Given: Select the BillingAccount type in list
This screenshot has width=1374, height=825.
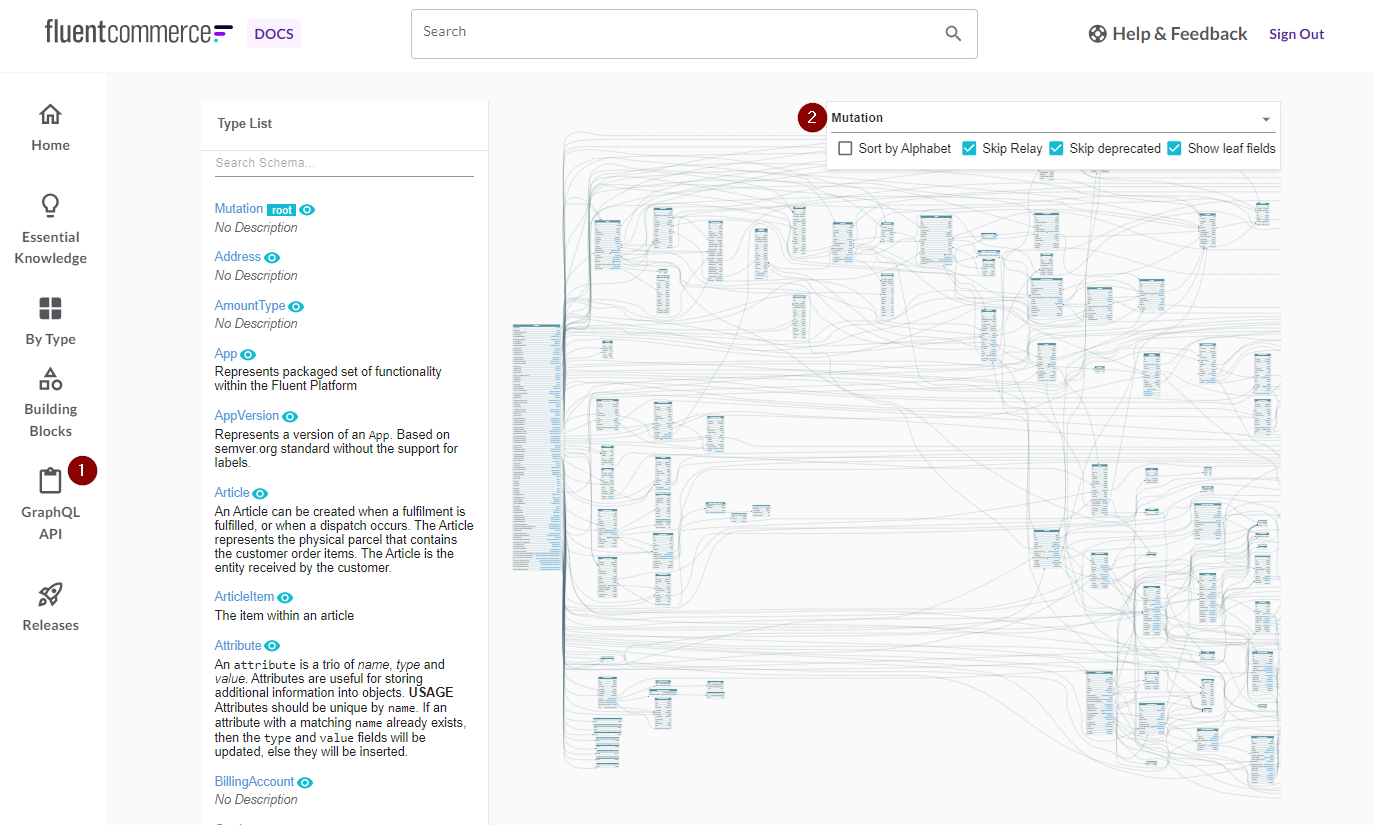Looking at the screenshot, I should 254,782.
